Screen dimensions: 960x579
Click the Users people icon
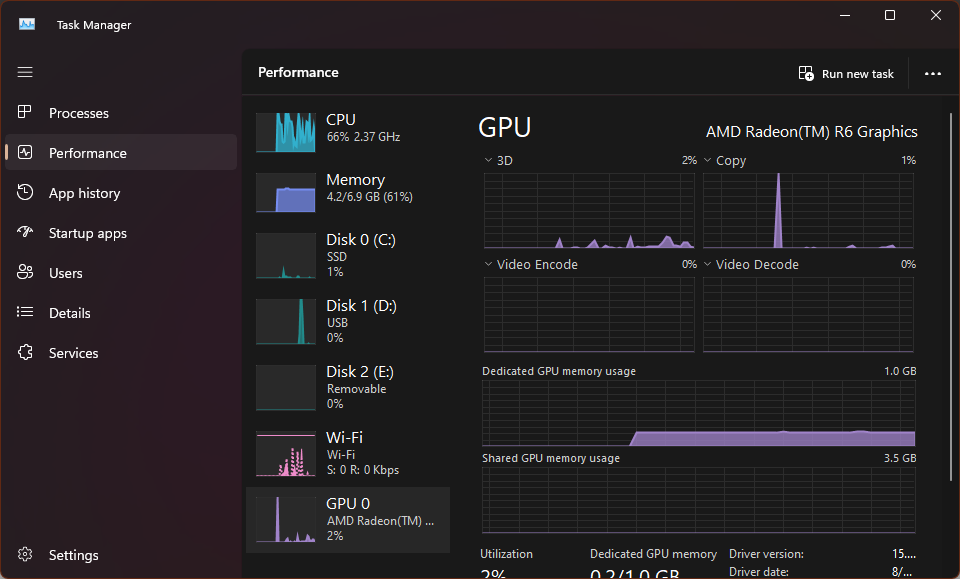coord(24,272)
